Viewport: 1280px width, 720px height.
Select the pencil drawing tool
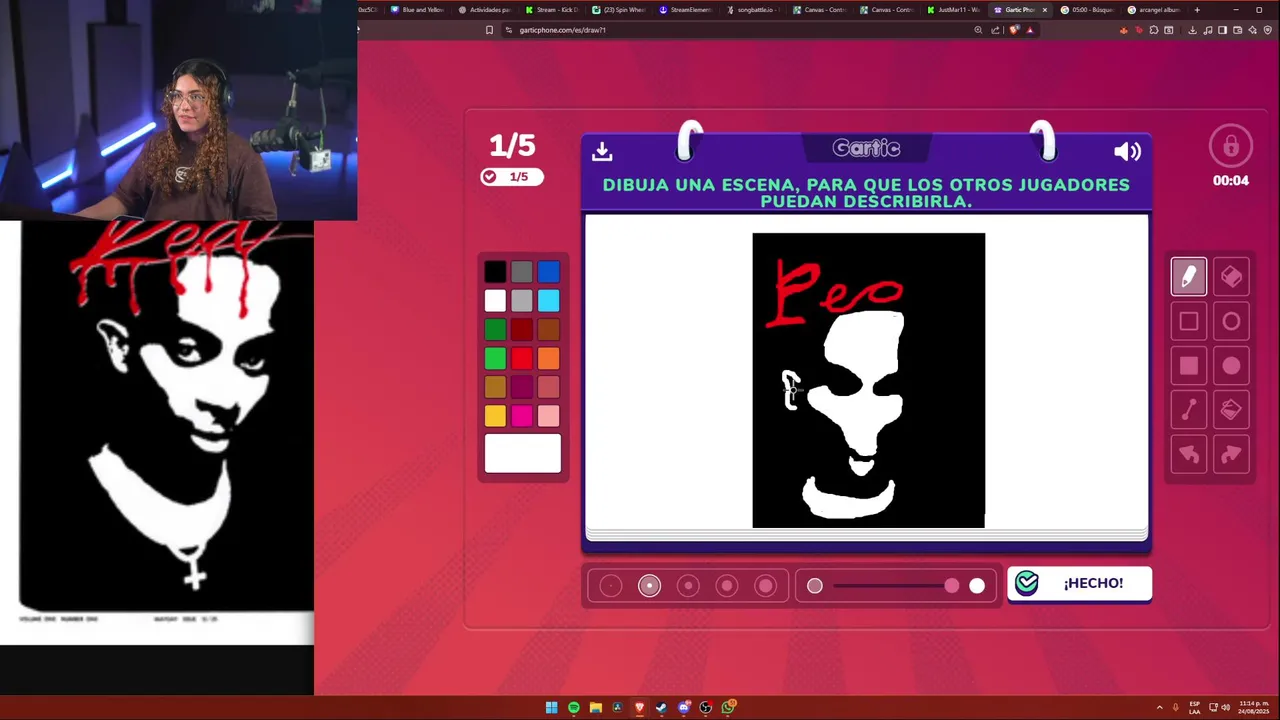pos(1189,277)
